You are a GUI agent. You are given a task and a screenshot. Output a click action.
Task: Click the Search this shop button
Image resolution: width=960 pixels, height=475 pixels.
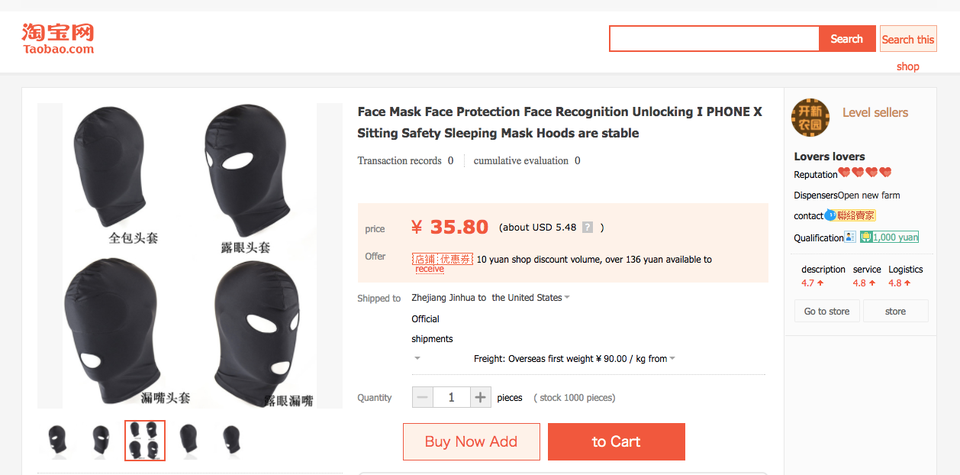click(908, 39)
